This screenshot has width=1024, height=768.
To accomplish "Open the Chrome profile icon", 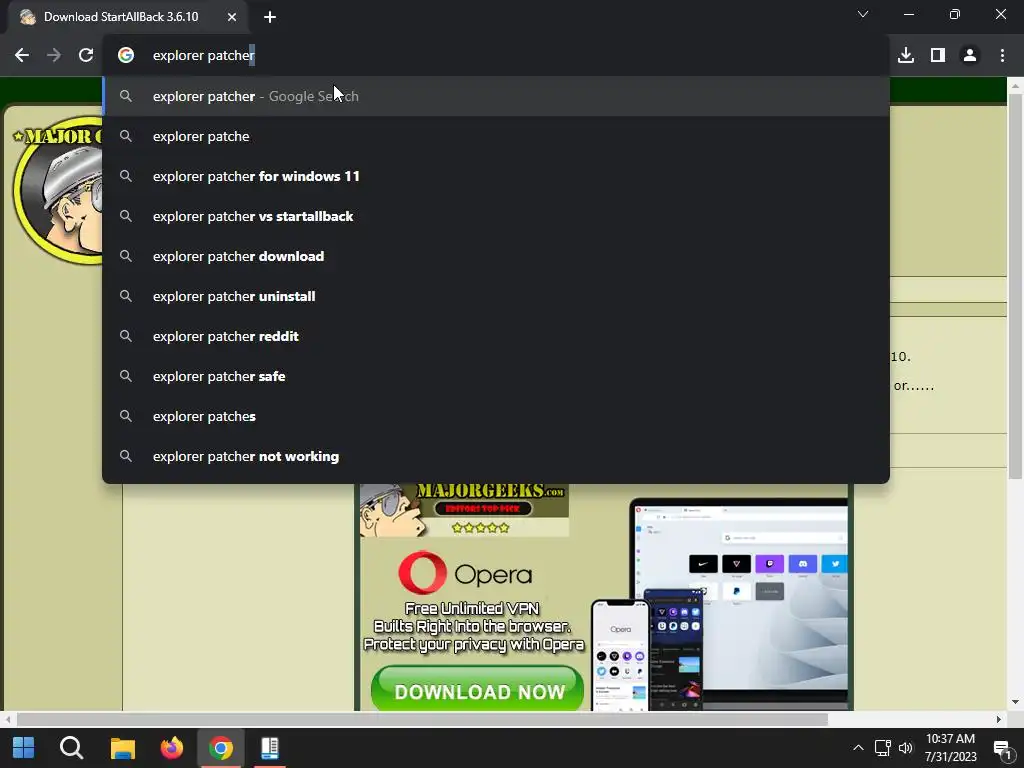I will 970,56.
